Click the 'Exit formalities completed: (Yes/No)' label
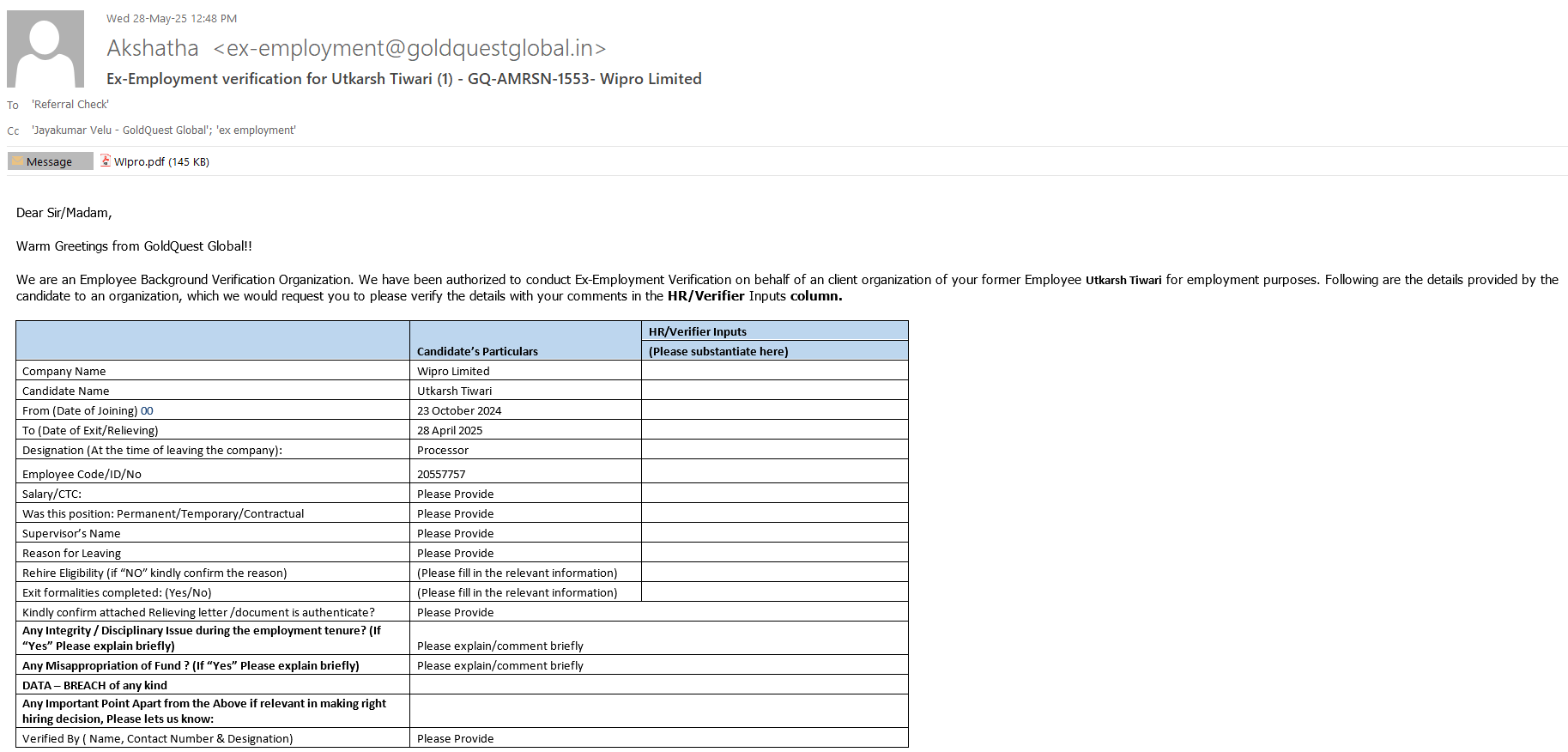This screenshot has height=752, width=1568. [x=117, y=592]
